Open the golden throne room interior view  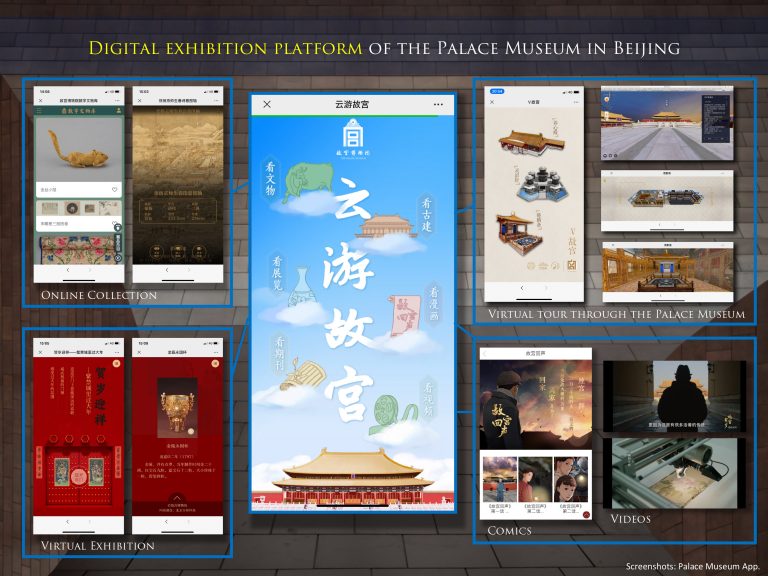coord(668,271)
